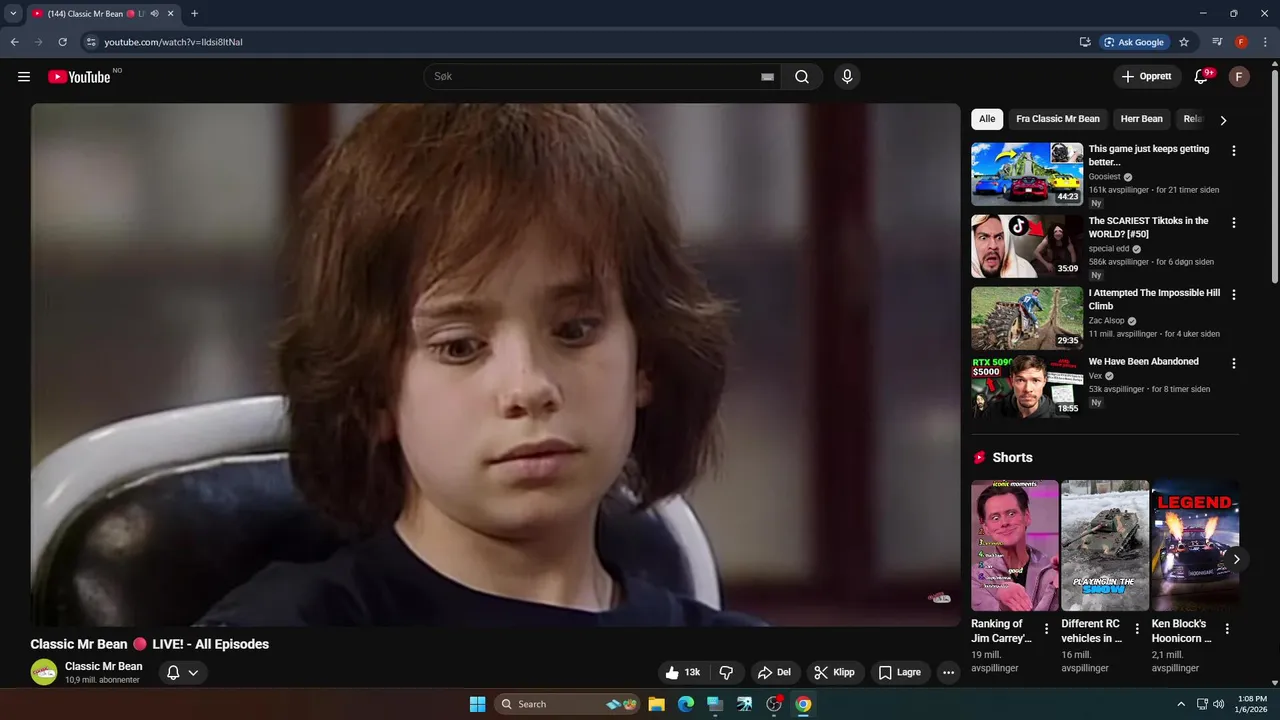Open Windows Start menu
The image size is (1280, 720).
tap(477, 704)
